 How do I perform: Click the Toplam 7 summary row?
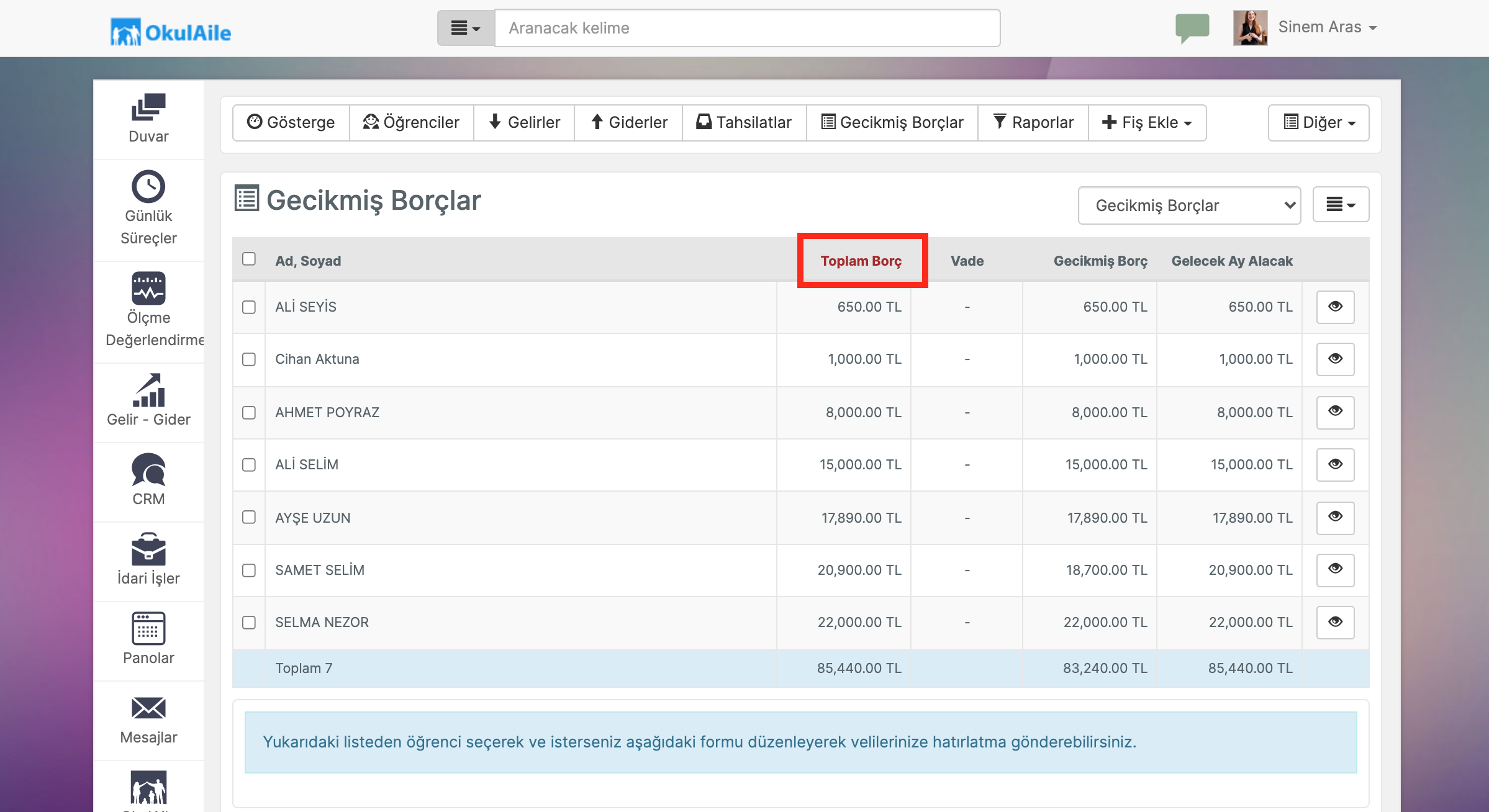tap(801, 668)
